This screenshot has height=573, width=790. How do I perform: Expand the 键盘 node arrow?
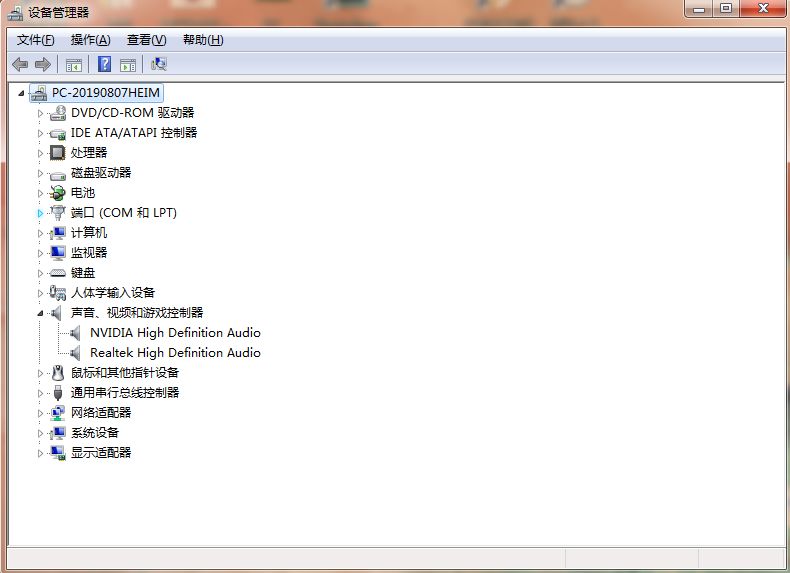tap(40, 273)
